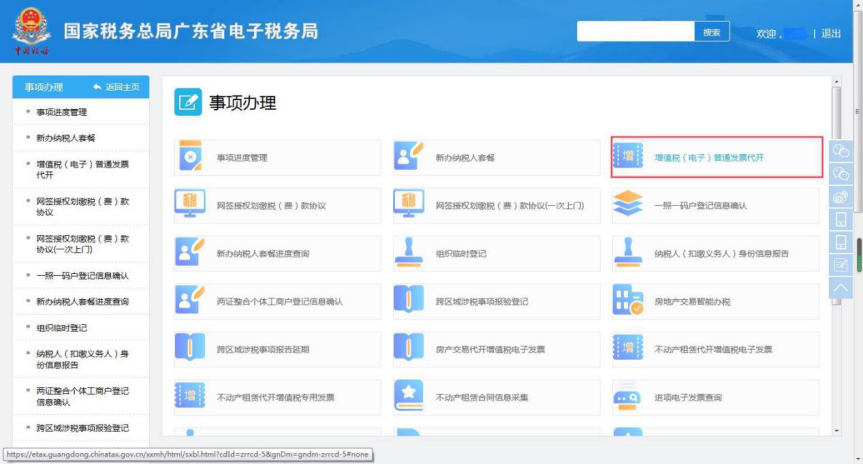Viewport: 863px width, 464px height.
Task: Open 增值税(电子)普通发票代开 highlighted tile
Action: point(717,157)
